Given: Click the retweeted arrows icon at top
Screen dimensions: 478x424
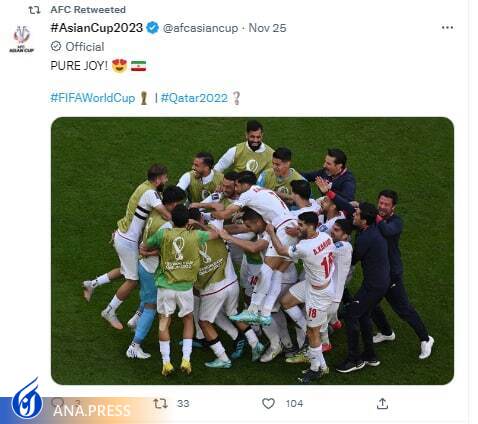Looking at the screenshot, I should [x=34, y=10].
